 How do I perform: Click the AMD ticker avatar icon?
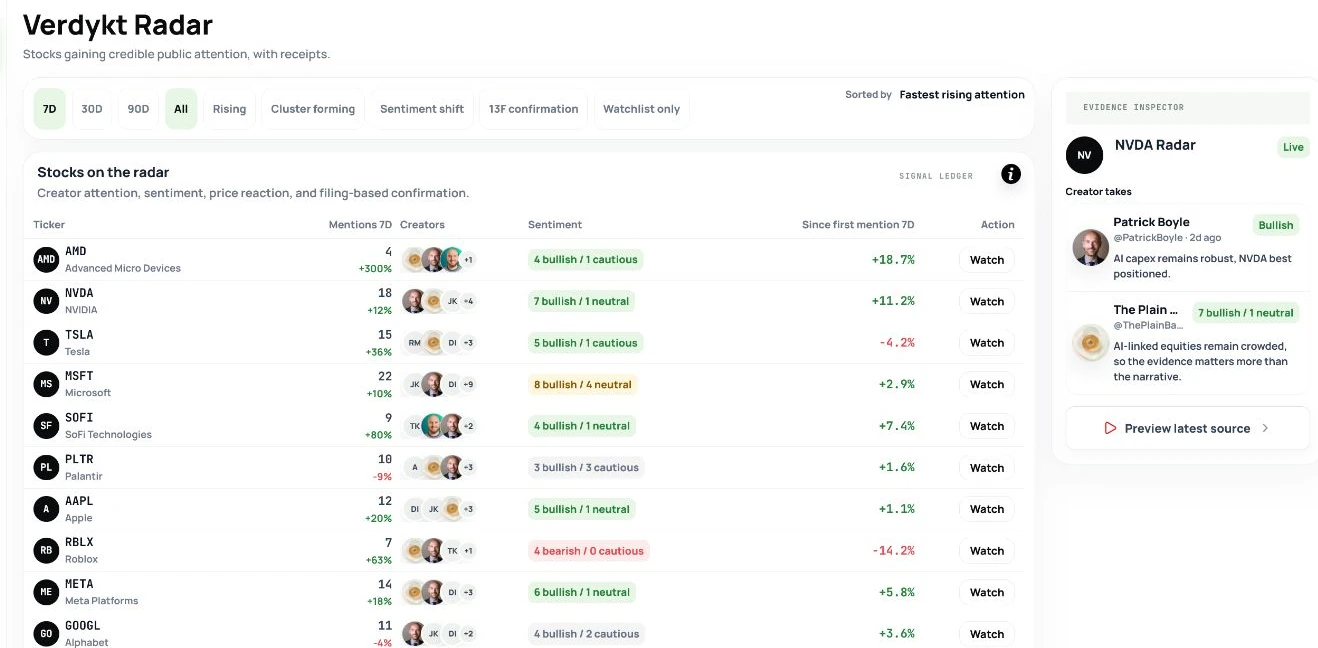[x=46, y=260]
